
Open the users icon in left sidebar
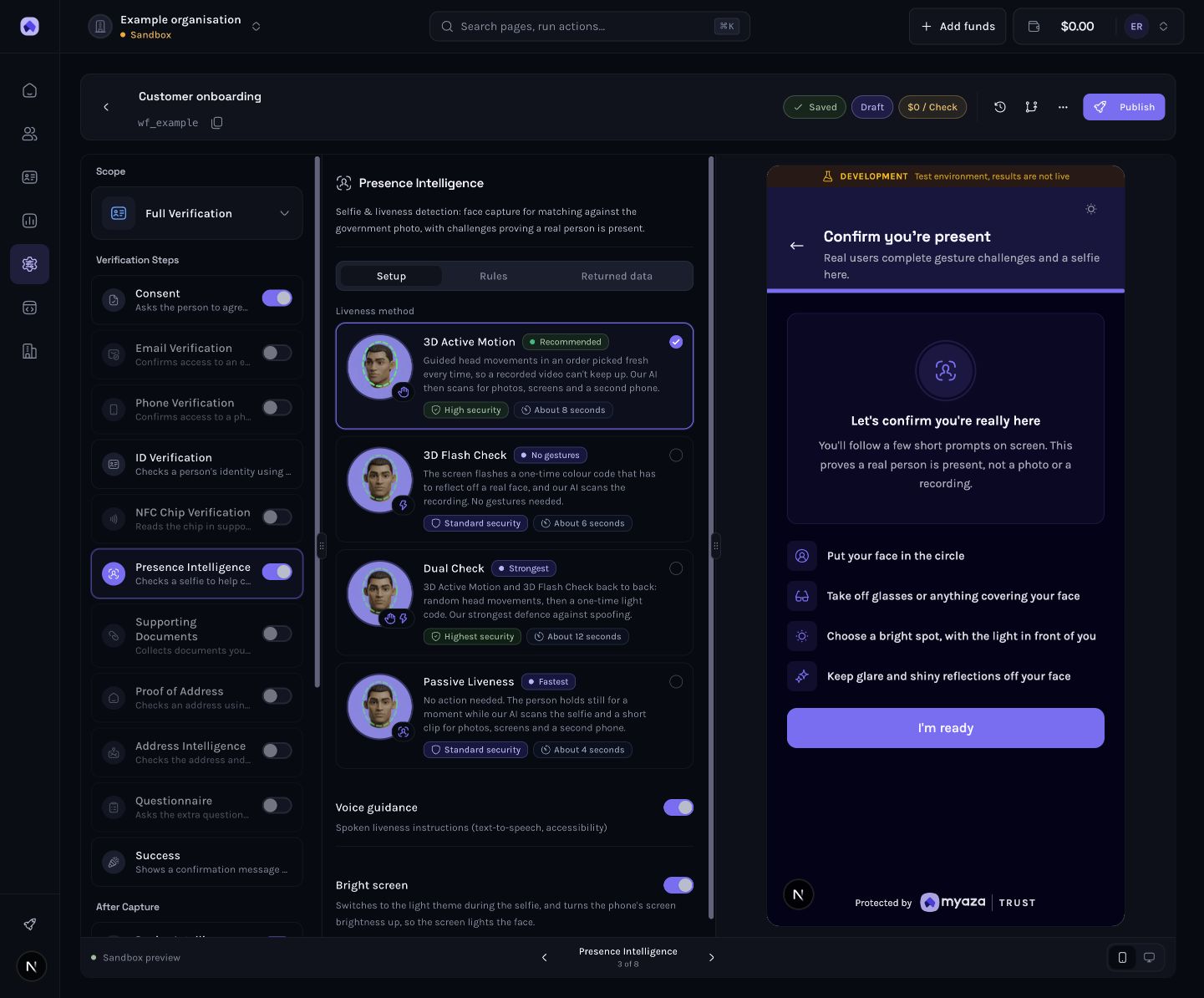pyautogui.click(x=30, y=134)
